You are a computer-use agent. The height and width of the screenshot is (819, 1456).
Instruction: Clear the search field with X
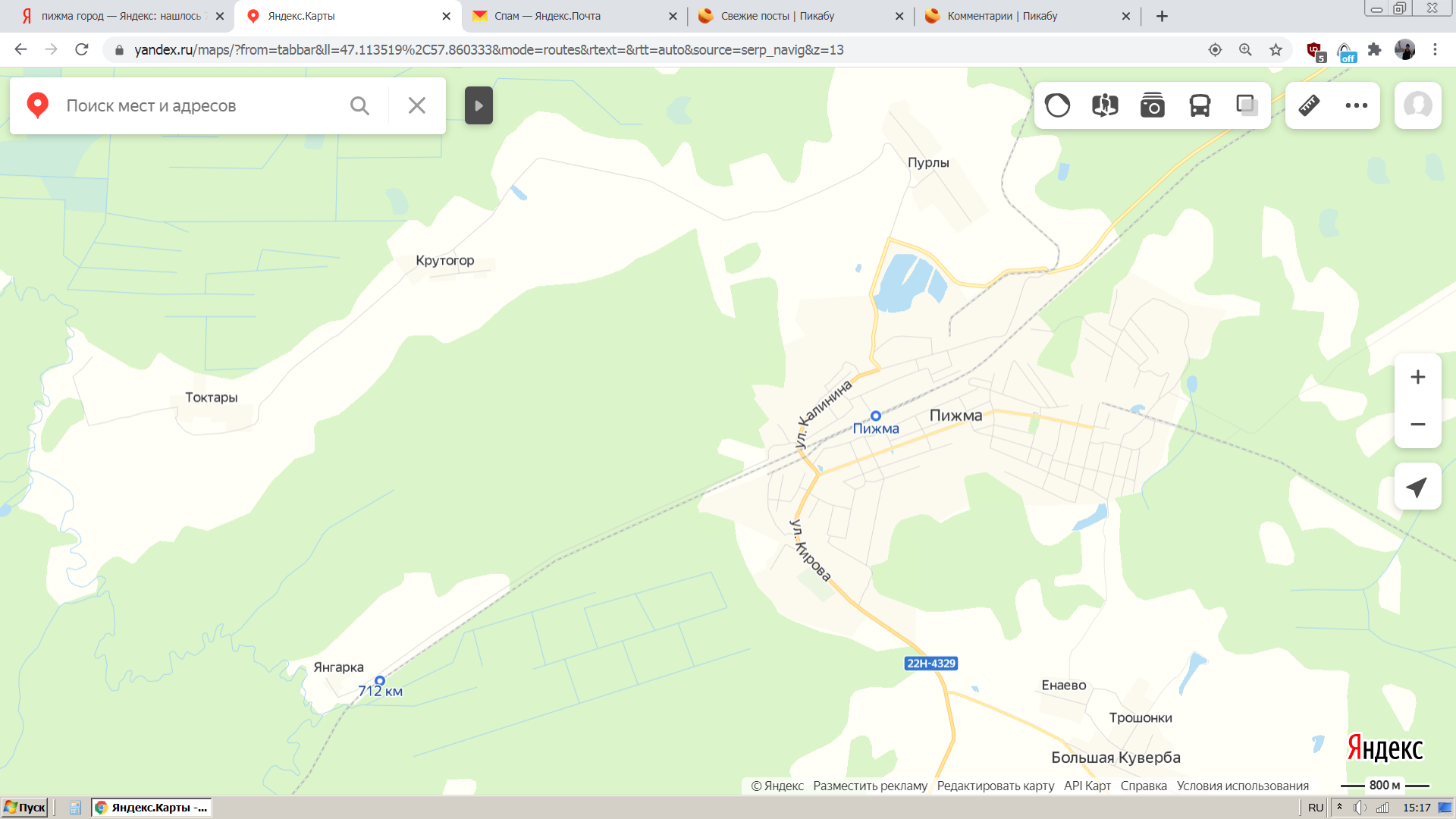[416, 105]
